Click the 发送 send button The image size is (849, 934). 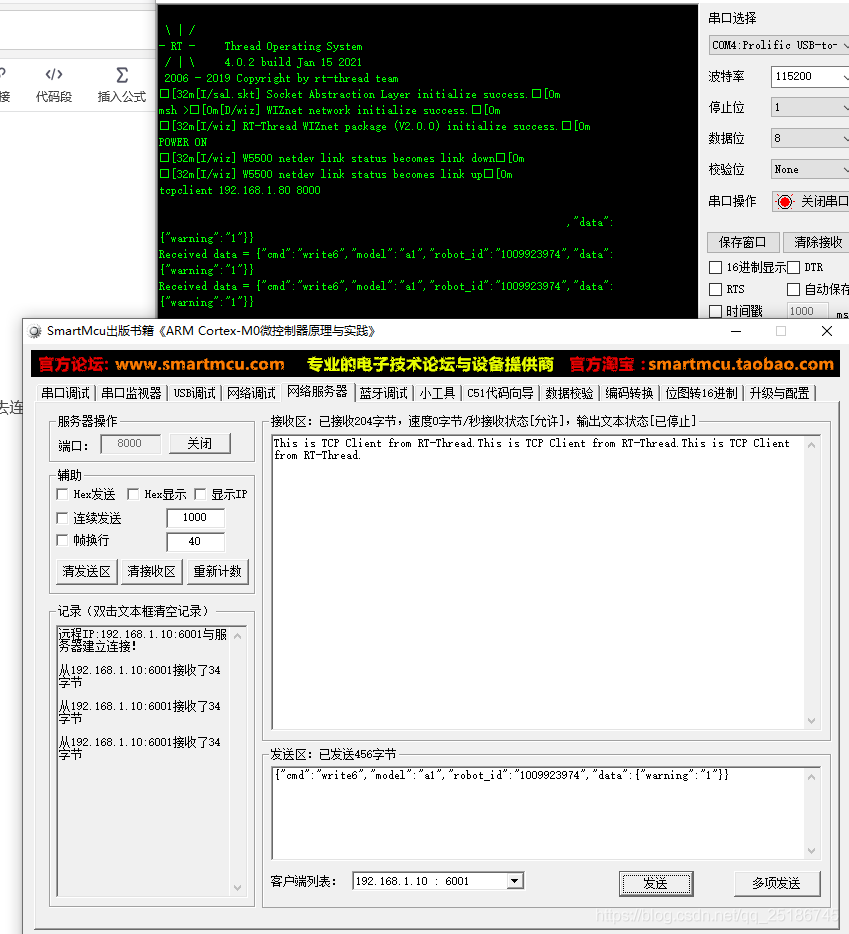(x=655, y=883)
